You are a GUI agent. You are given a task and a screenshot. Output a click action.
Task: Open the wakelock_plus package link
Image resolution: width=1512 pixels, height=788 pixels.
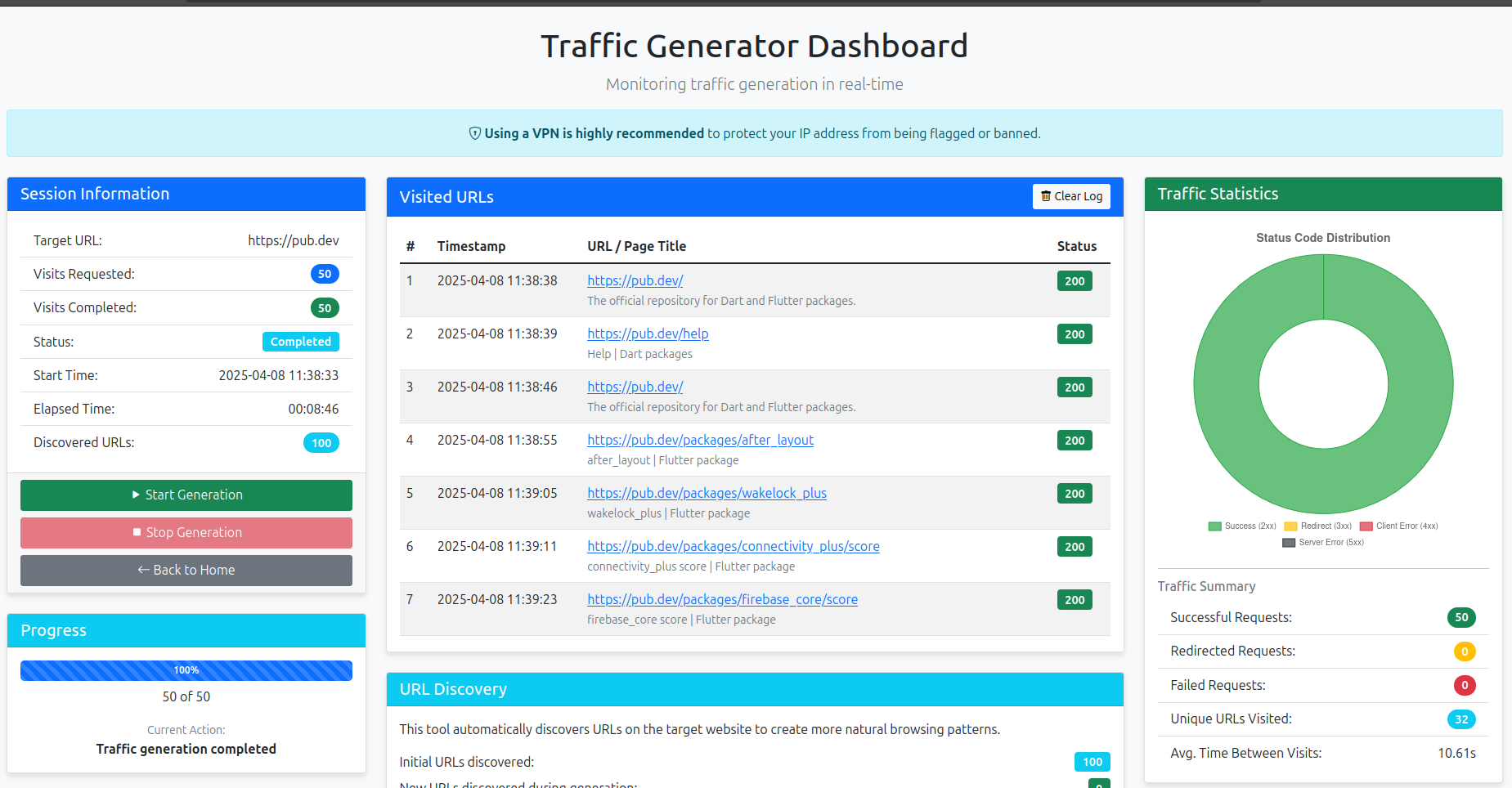(x=707, y=493)
